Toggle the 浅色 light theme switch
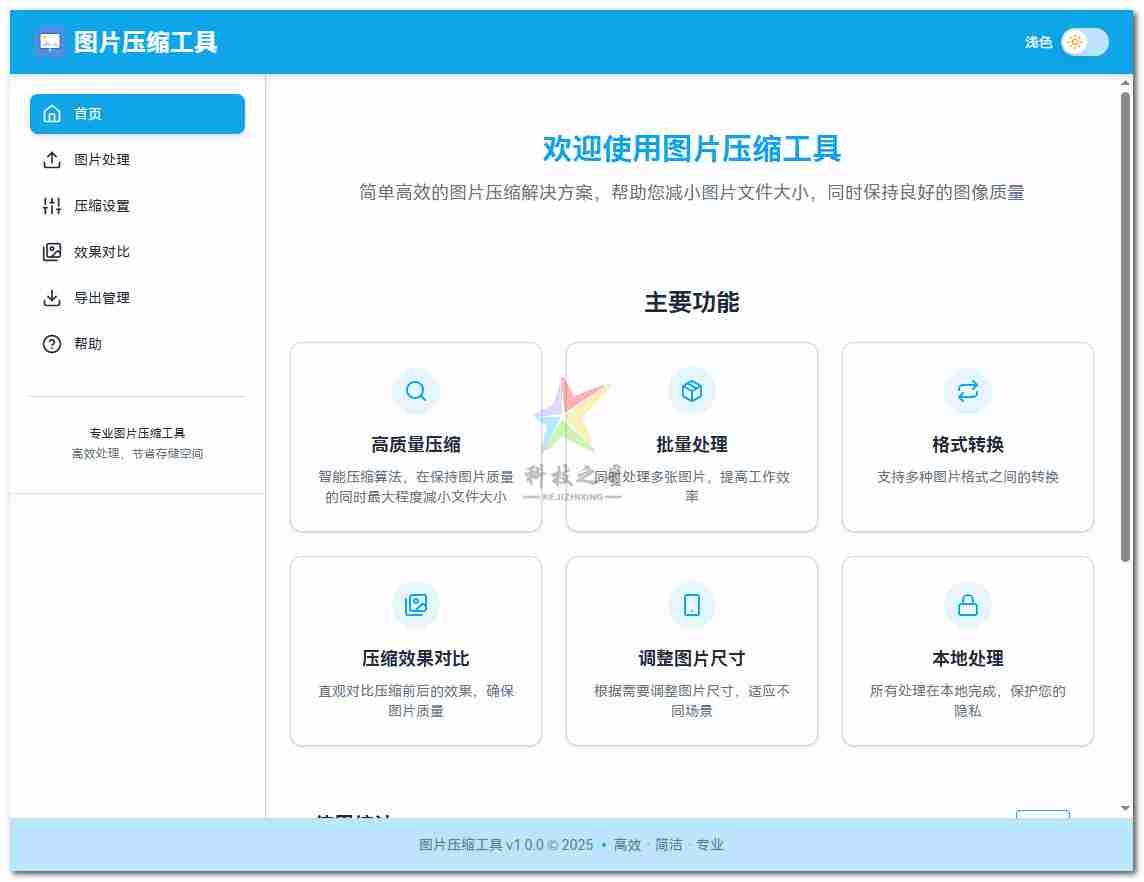The image size is (1144, 882). (x=1086, y=42)
